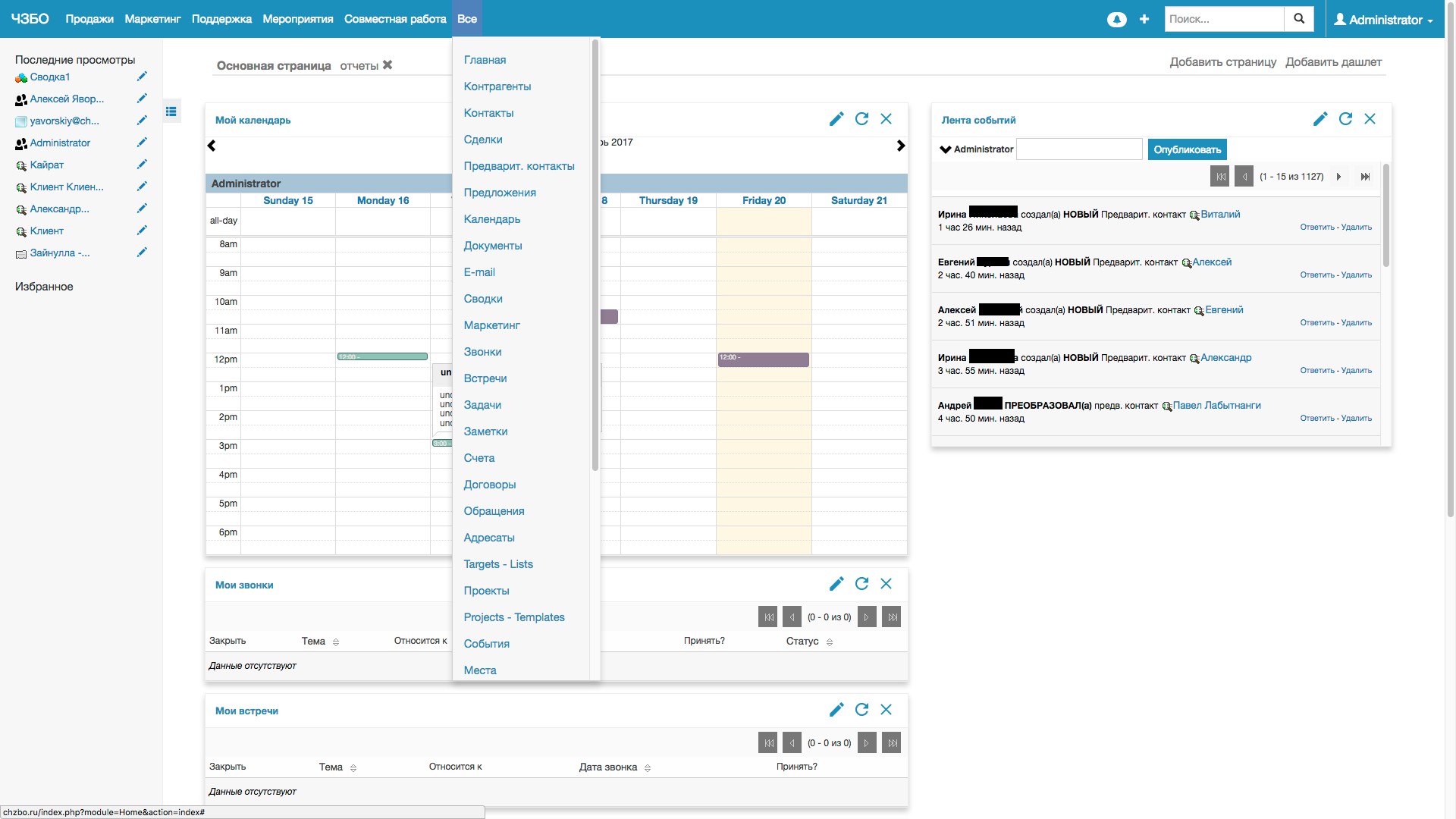Edit the Мой календарь dashlet with pencil icon
Image resolution: width=1456 pixels, height=819 pixels.
point(836,119)
